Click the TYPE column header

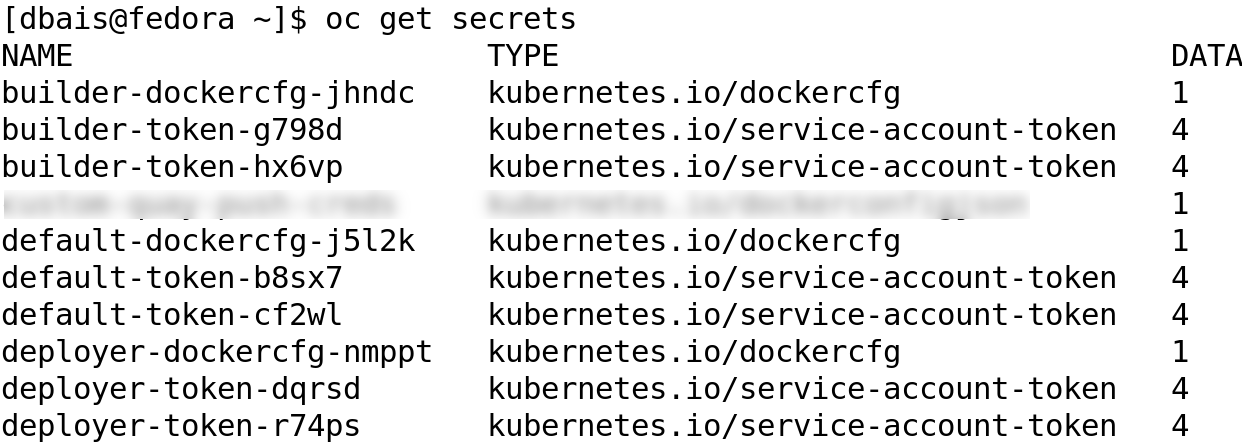[x=523, y=56]
